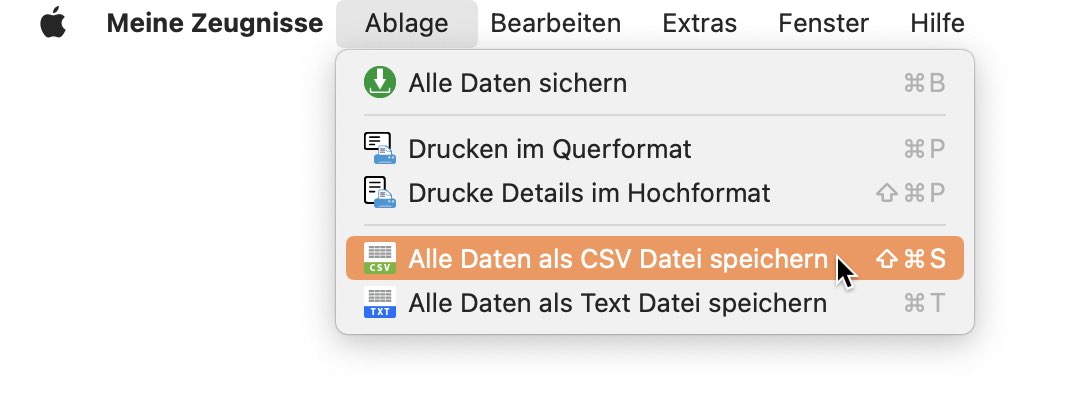The height and width of the screenshot is (414, 1068).
Task: Open the Hilfe menu
Action: 937,24
